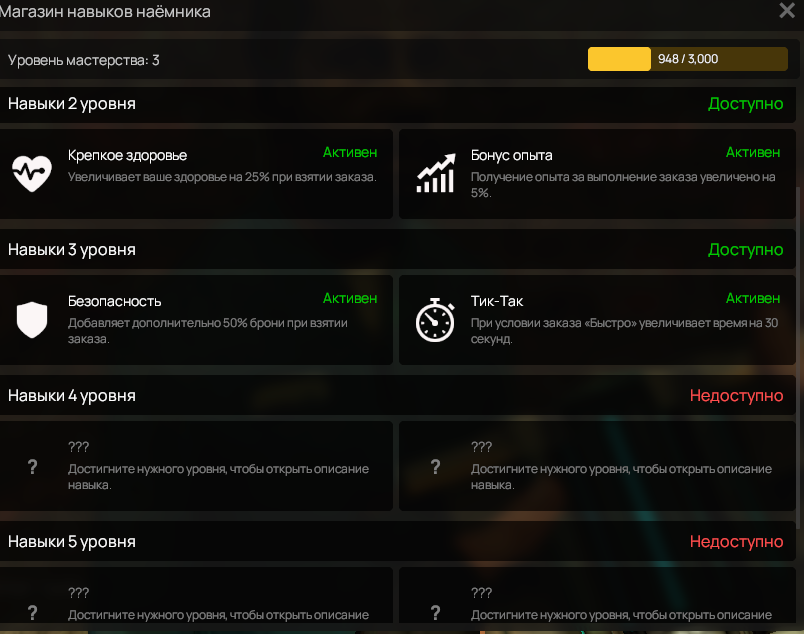Click the right question mark icon under Навыки 5 уровня
Viewport: 804px width, 634px height.
click(435, 612)
